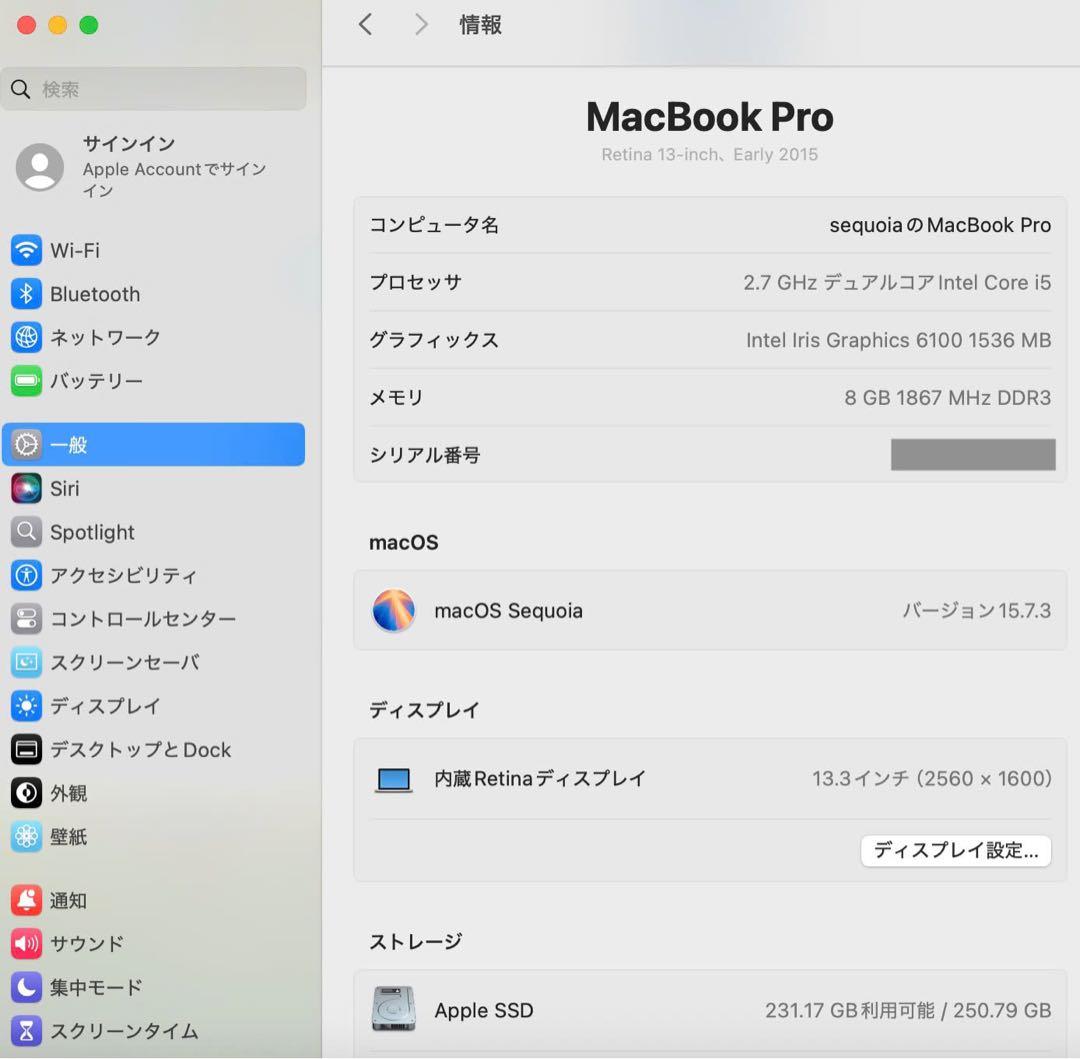Open the Wi-Fi settings icon
Screen dimensions: 1080x1059
tap(26, 250)
